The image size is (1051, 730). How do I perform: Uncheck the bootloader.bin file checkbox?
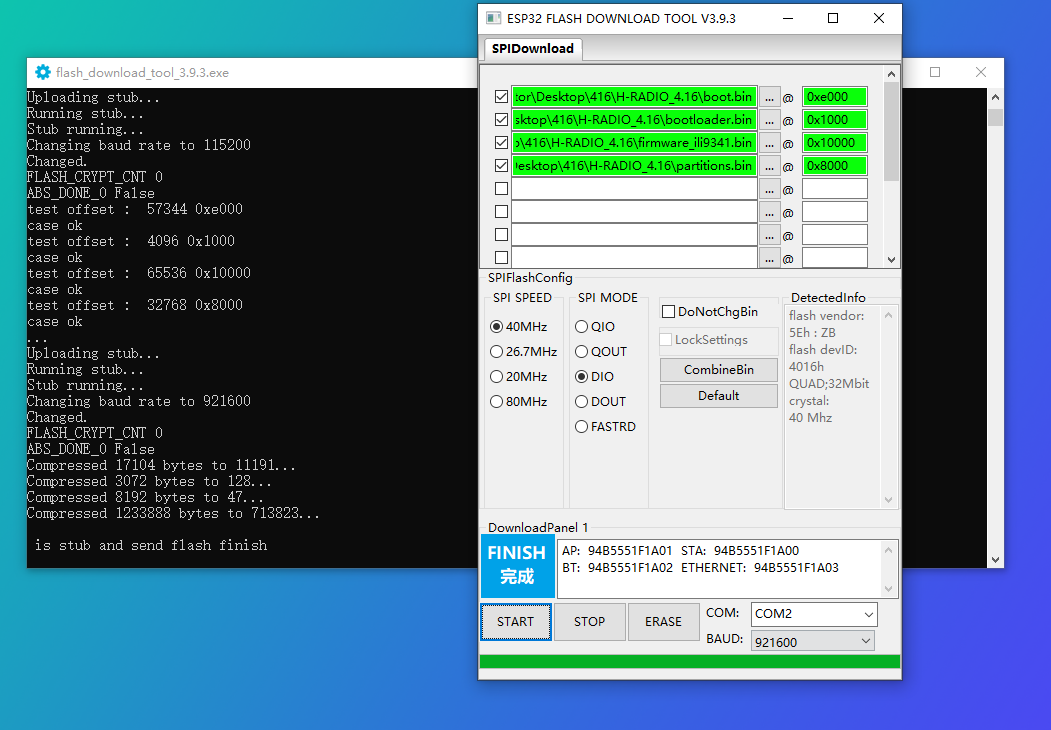point(501,119)
